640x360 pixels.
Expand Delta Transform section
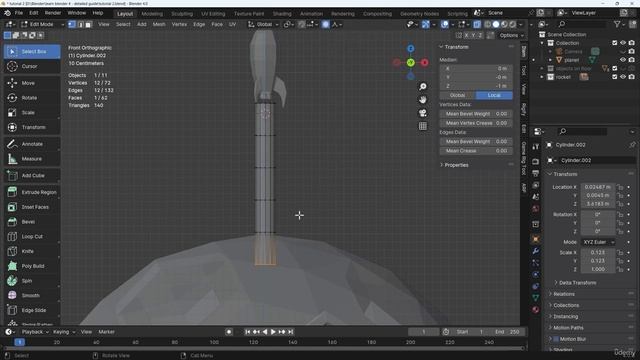pos(577,282)
